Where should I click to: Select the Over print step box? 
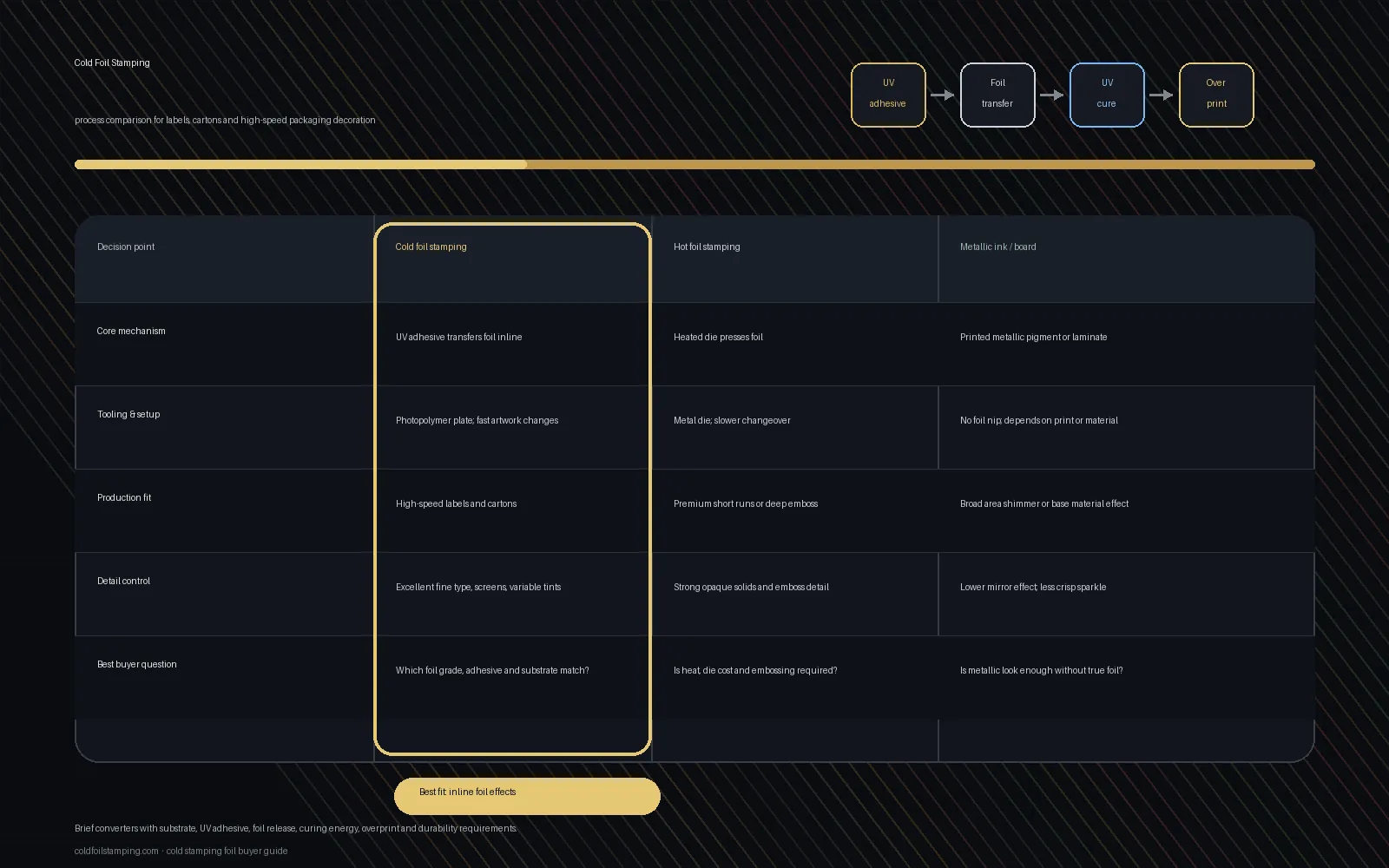tap(1216, 95)
